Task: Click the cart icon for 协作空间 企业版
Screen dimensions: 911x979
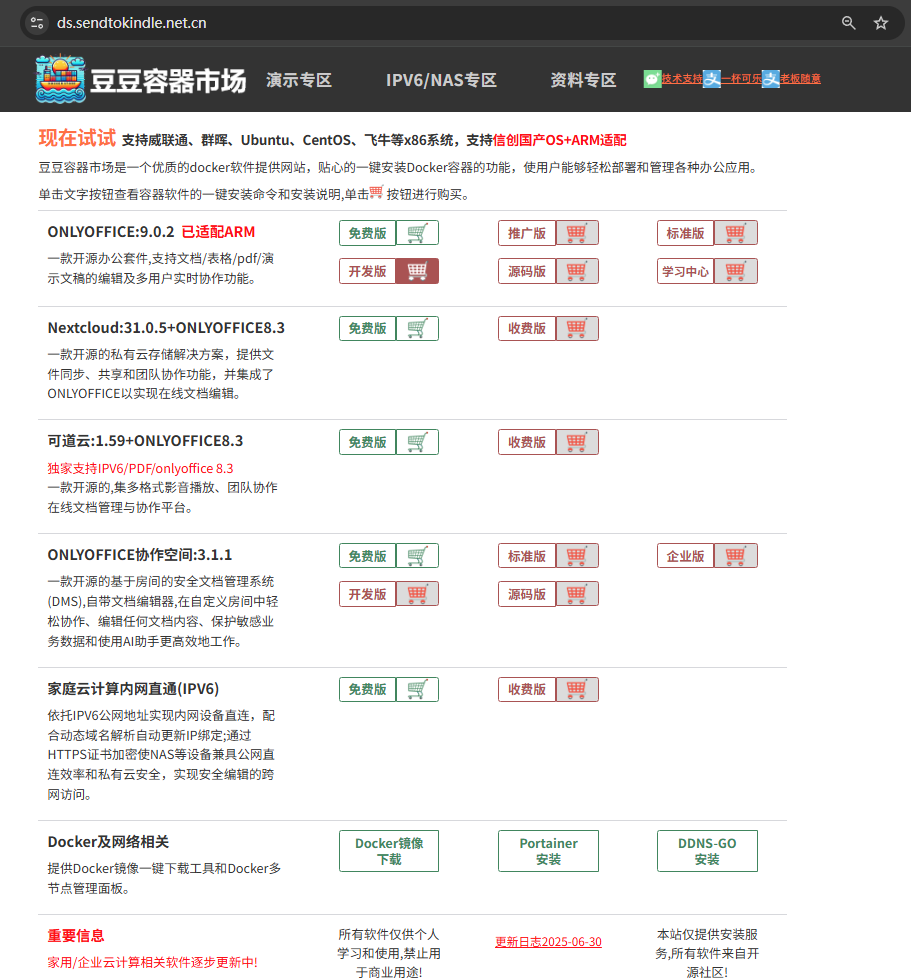Action: 736,556
